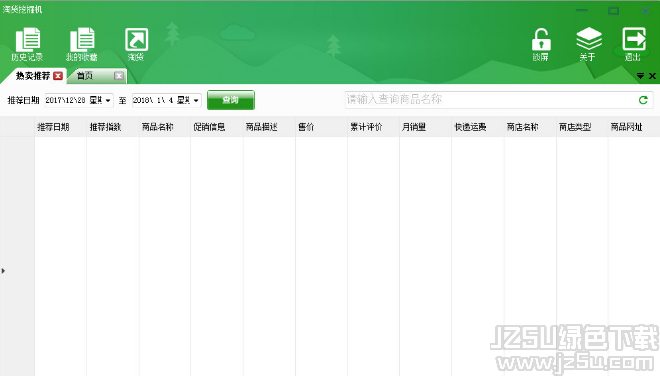Sort by 推荐指数 column header
The height and width of the screenshot is (376, 660).
(x=112, y=127)
